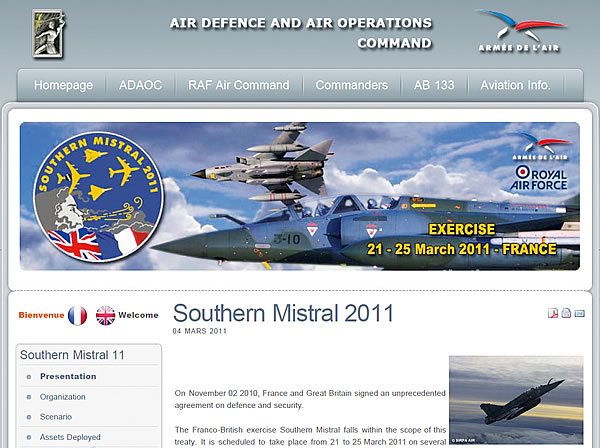Click the command emblem logo in header
The height and width of the screenshot is (448, 600).
[x=49, y=34]
